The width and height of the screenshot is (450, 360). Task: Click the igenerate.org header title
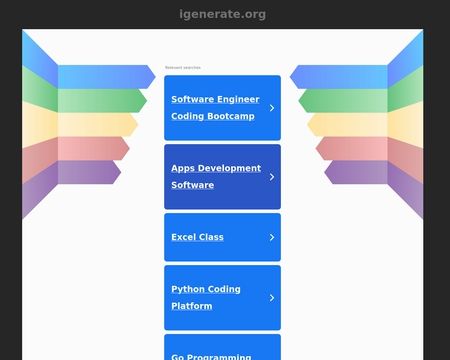pyautogui.click(x=222, y=14)
